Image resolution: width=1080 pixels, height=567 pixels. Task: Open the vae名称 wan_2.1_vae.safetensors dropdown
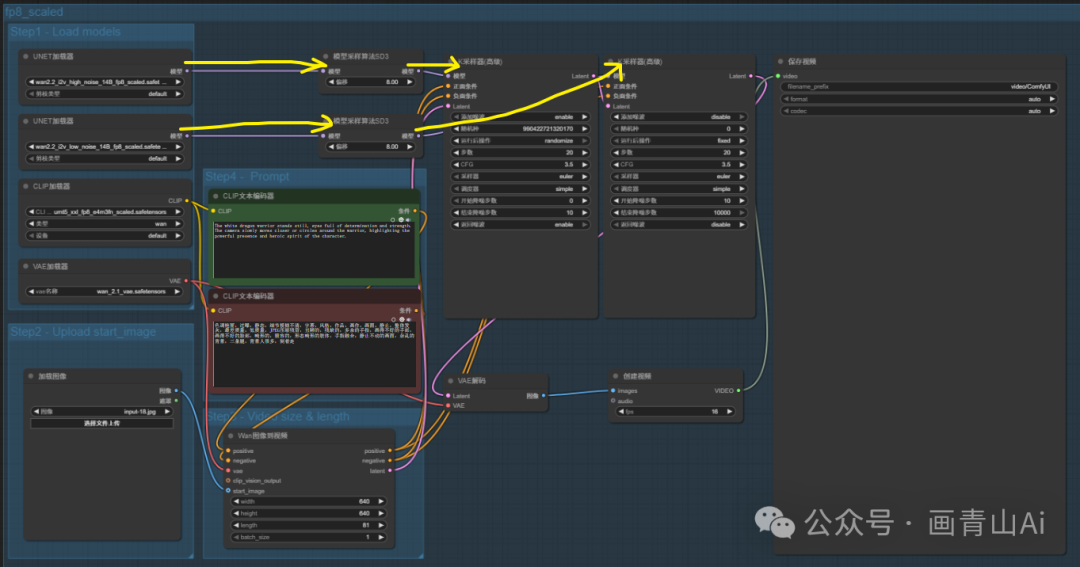point(105,291)
